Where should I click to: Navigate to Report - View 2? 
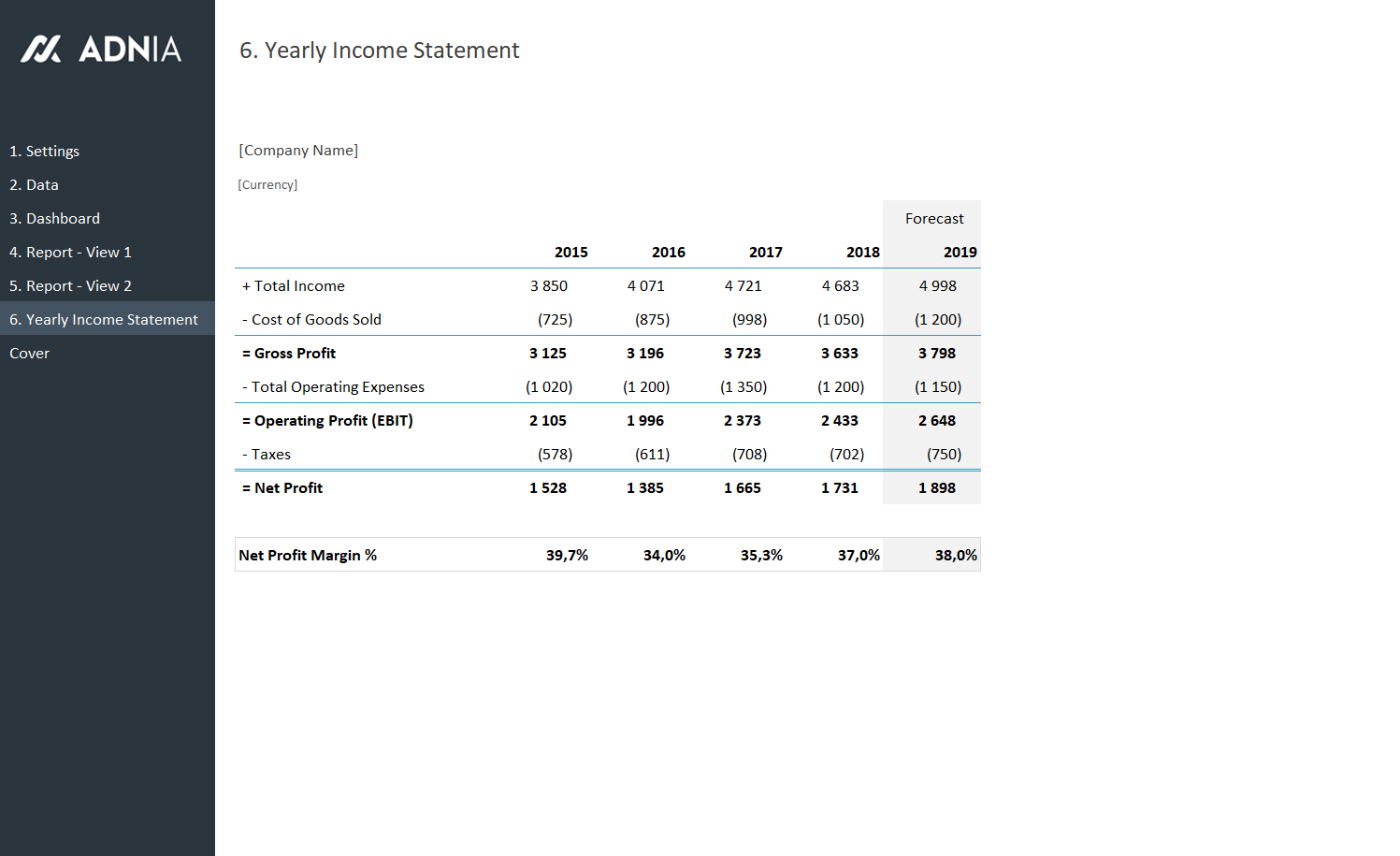[70, 285]
